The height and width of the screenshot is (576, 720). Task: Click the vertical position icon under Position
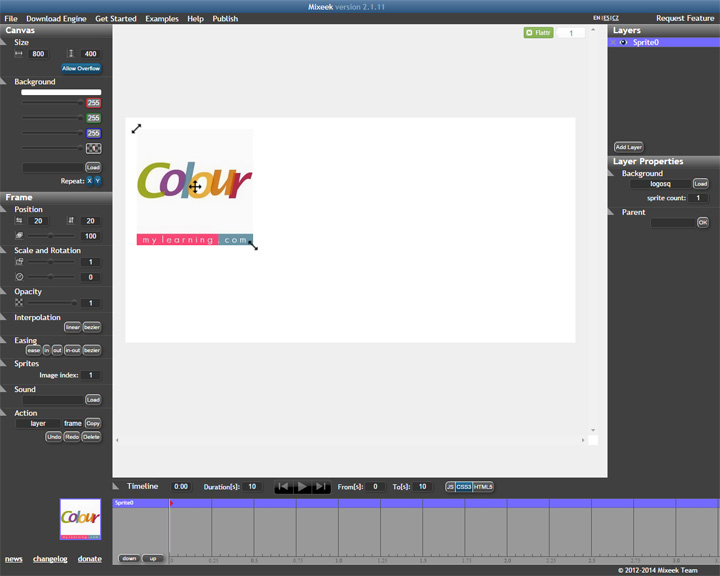pos(71,220)
